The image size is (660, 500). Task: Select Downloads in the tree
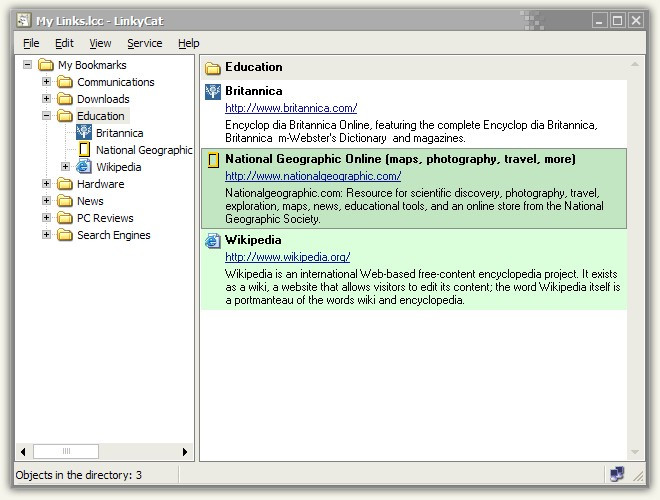(103, 99)
